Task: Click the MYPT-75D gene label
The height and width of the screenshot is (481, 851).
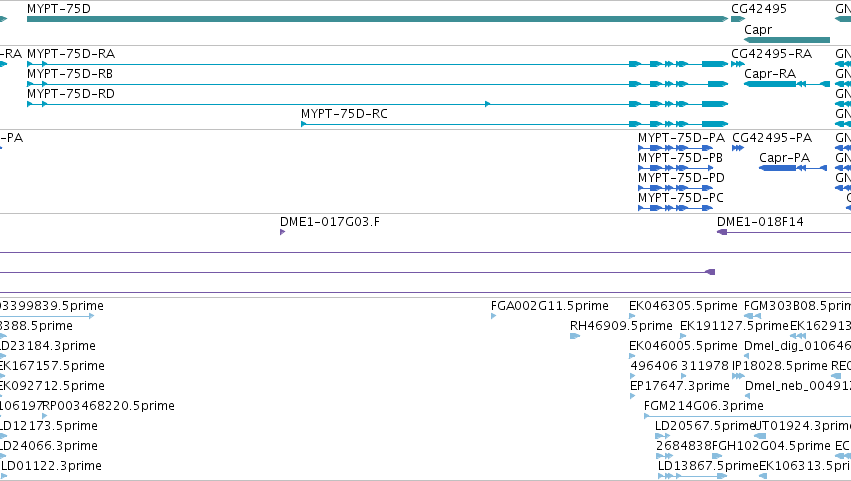Action: point(59,9)
